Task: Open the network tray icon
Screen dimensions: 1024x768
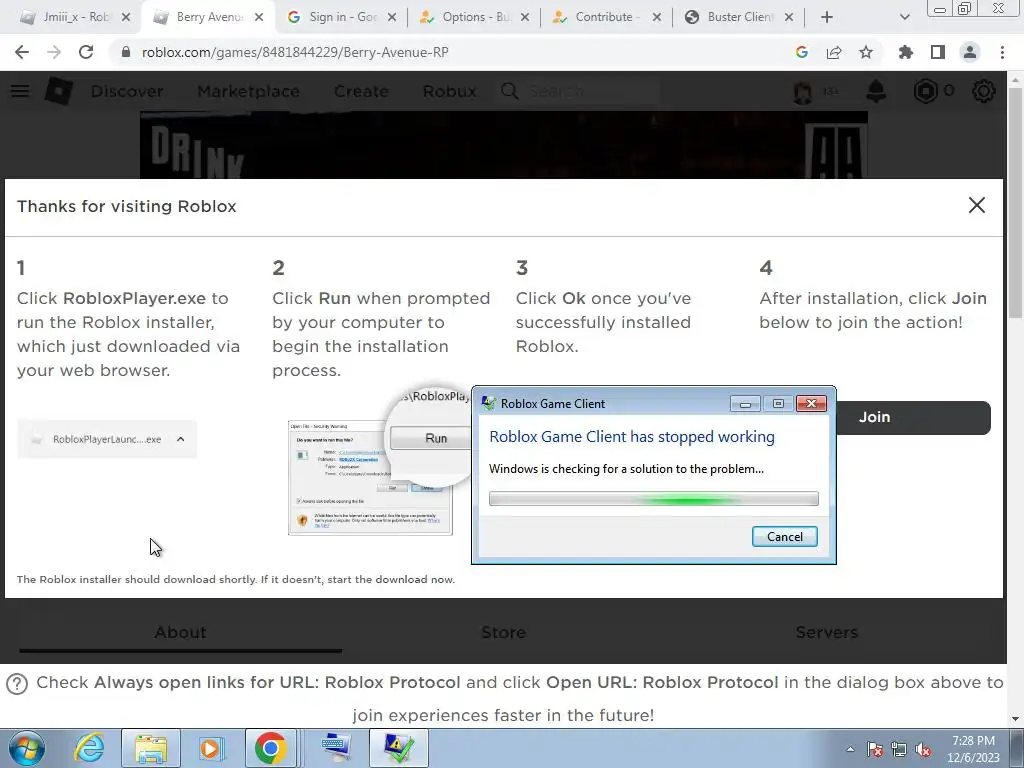Action: click(x=899, y=749)
